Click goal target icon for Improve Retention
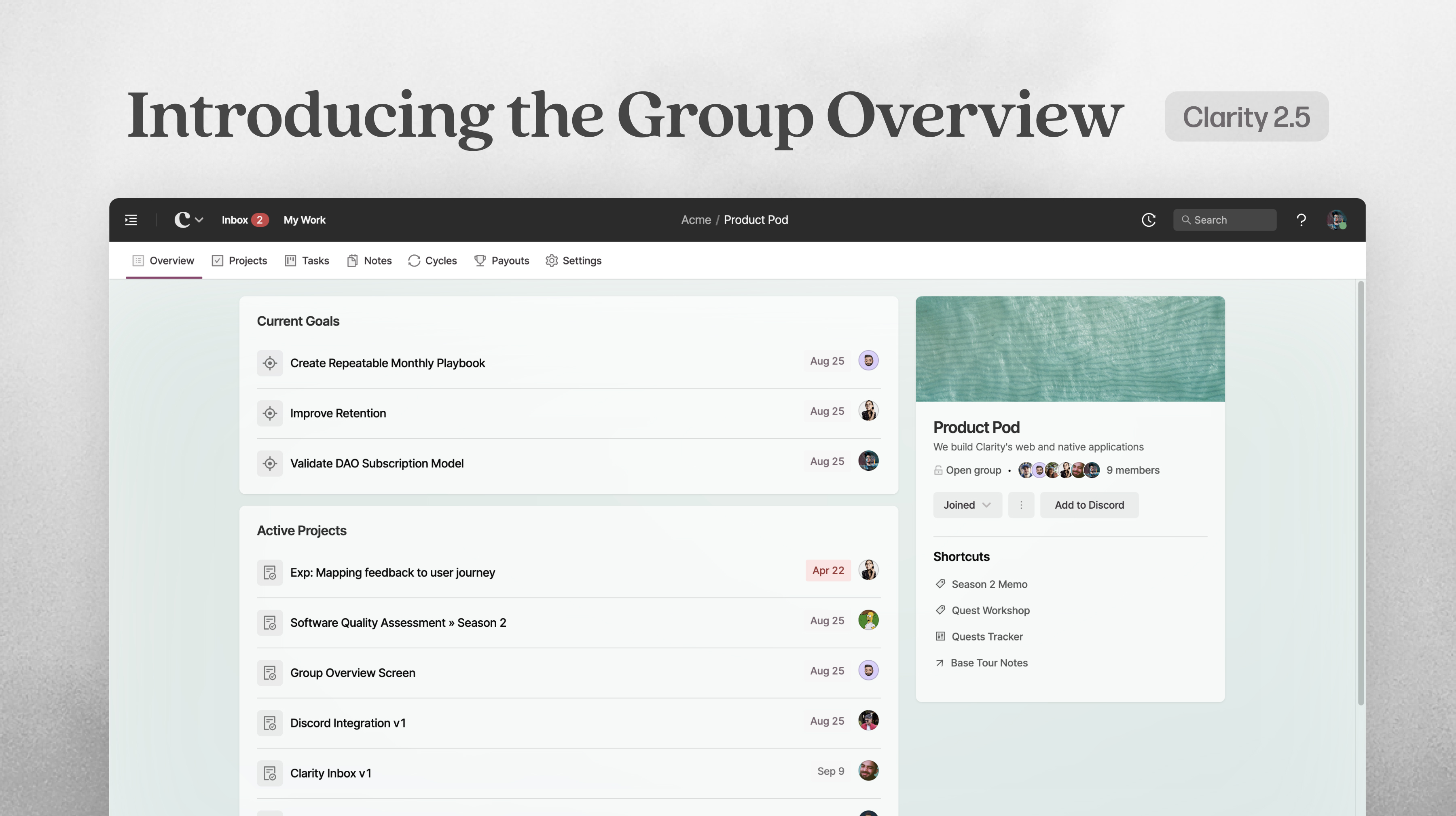 pos(270,413)
